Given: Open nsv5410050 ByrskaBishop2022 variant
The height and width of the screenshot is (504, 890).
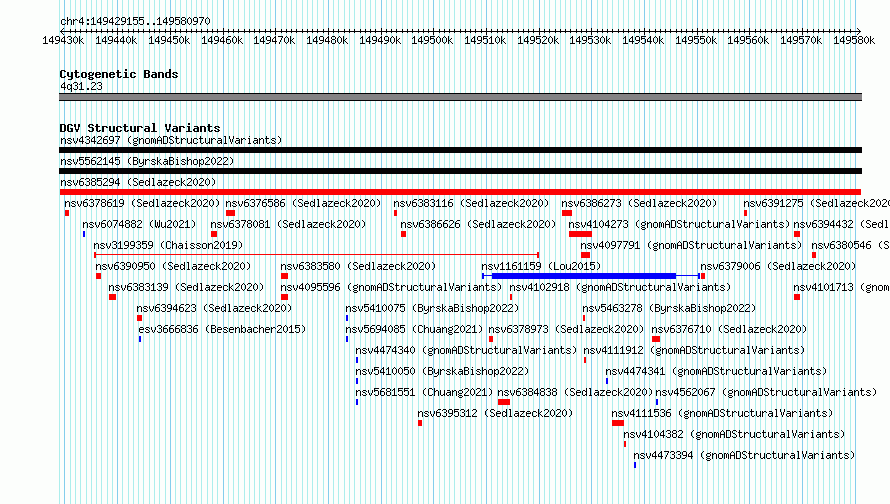Looking at the screenshot, I should coord(442,371).
